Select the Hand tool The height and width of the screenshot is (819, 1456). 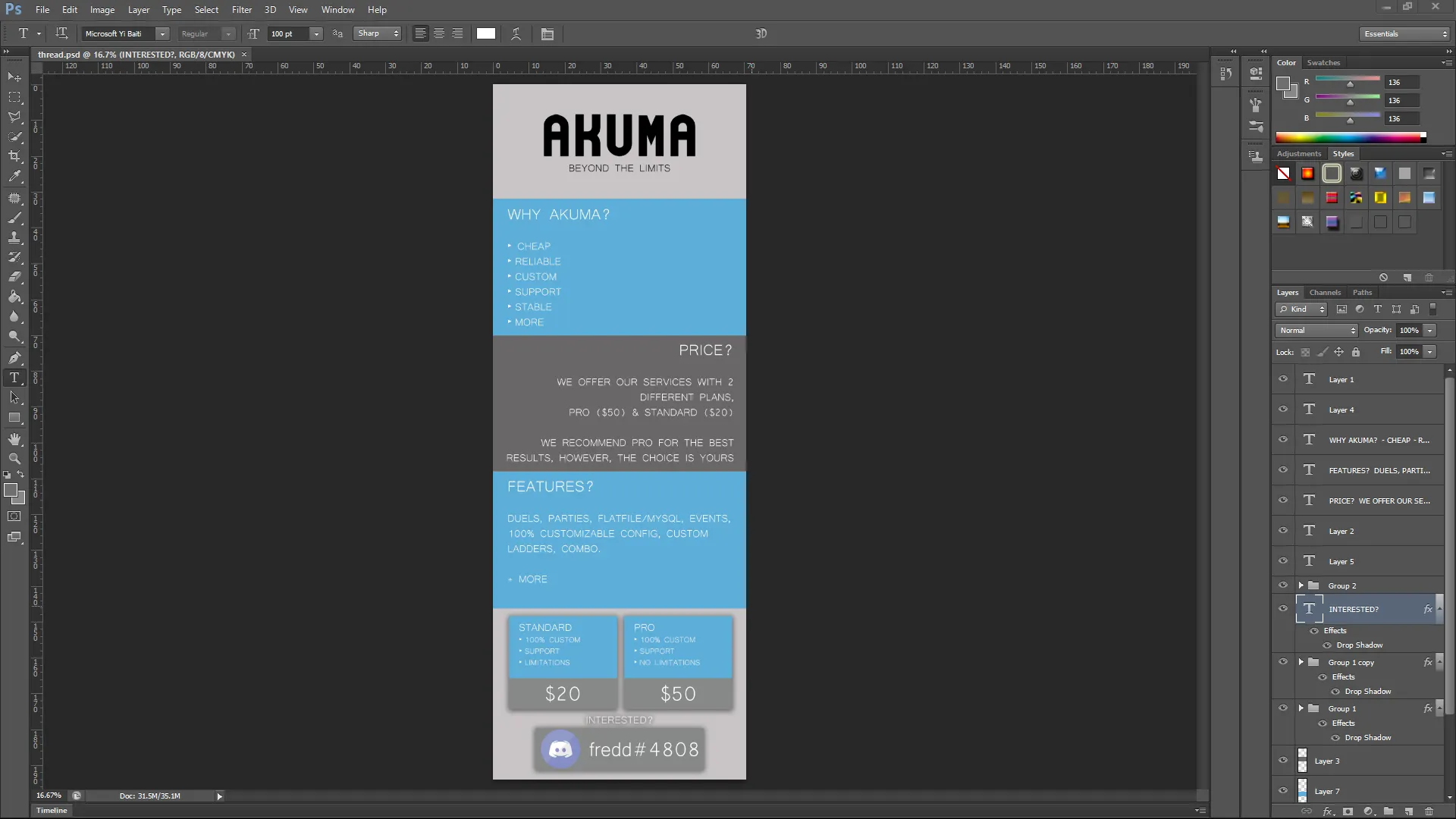point(14,439)
